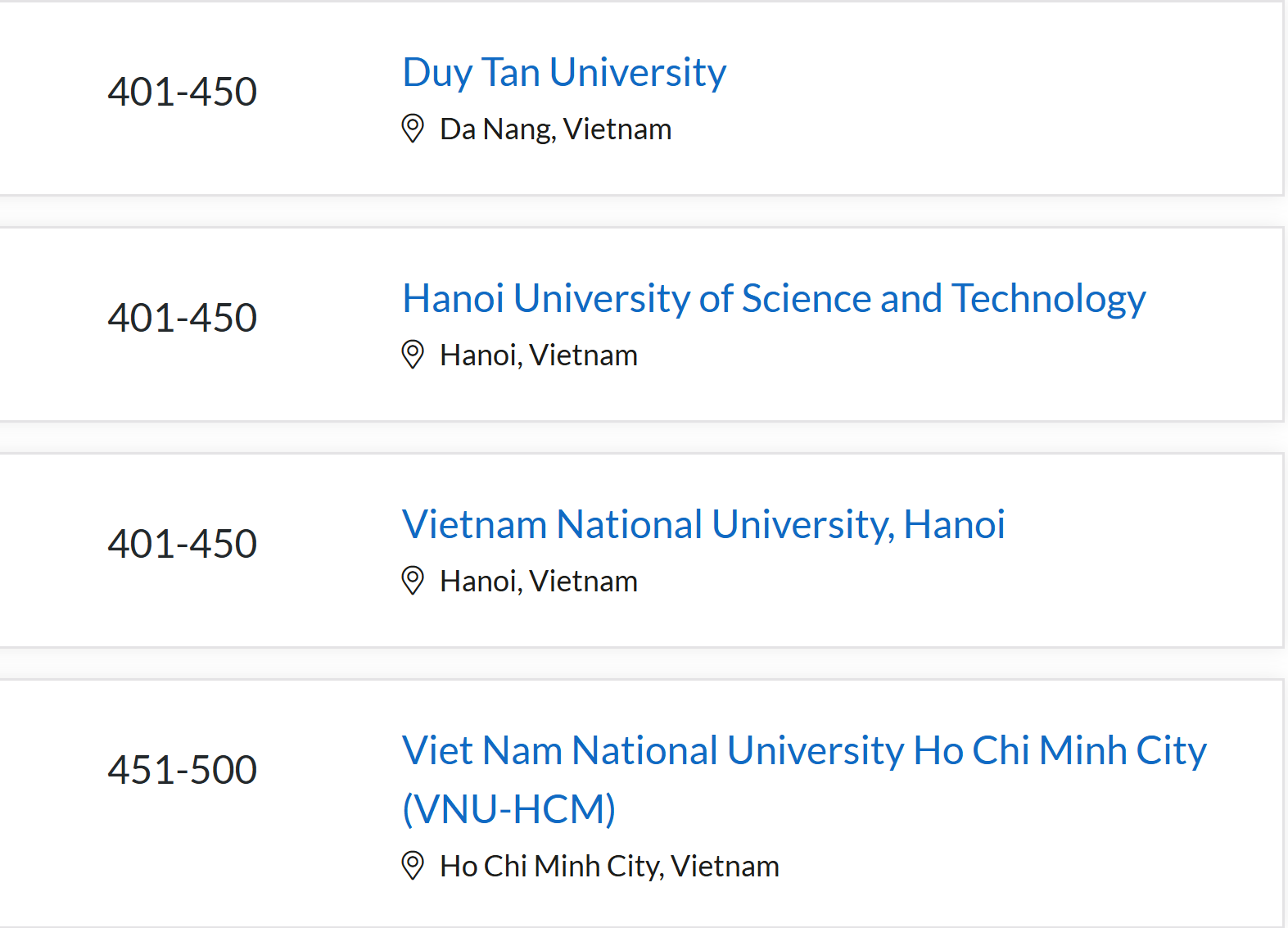1288x928 pixels.
Task: Click the 401-450 rank beside Duy Tan University
Action: coord(182,92)
